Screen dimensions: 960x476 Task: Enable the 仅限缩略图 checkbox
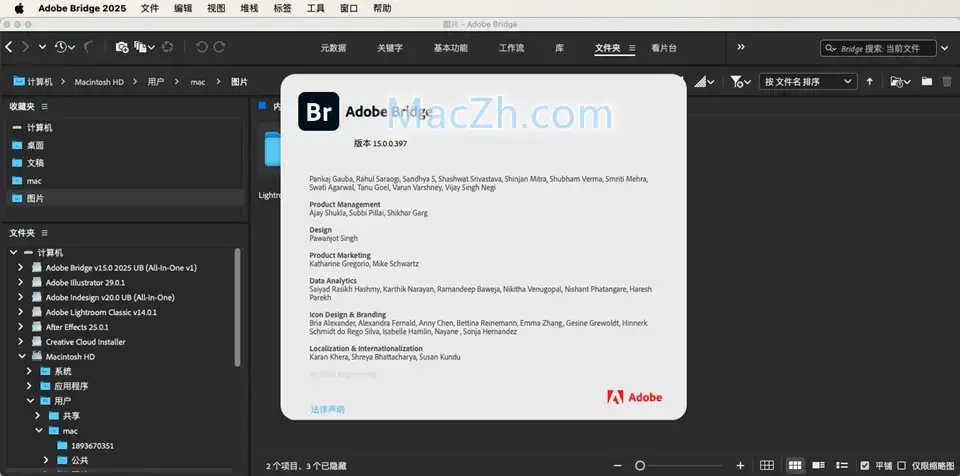[901, 466]
